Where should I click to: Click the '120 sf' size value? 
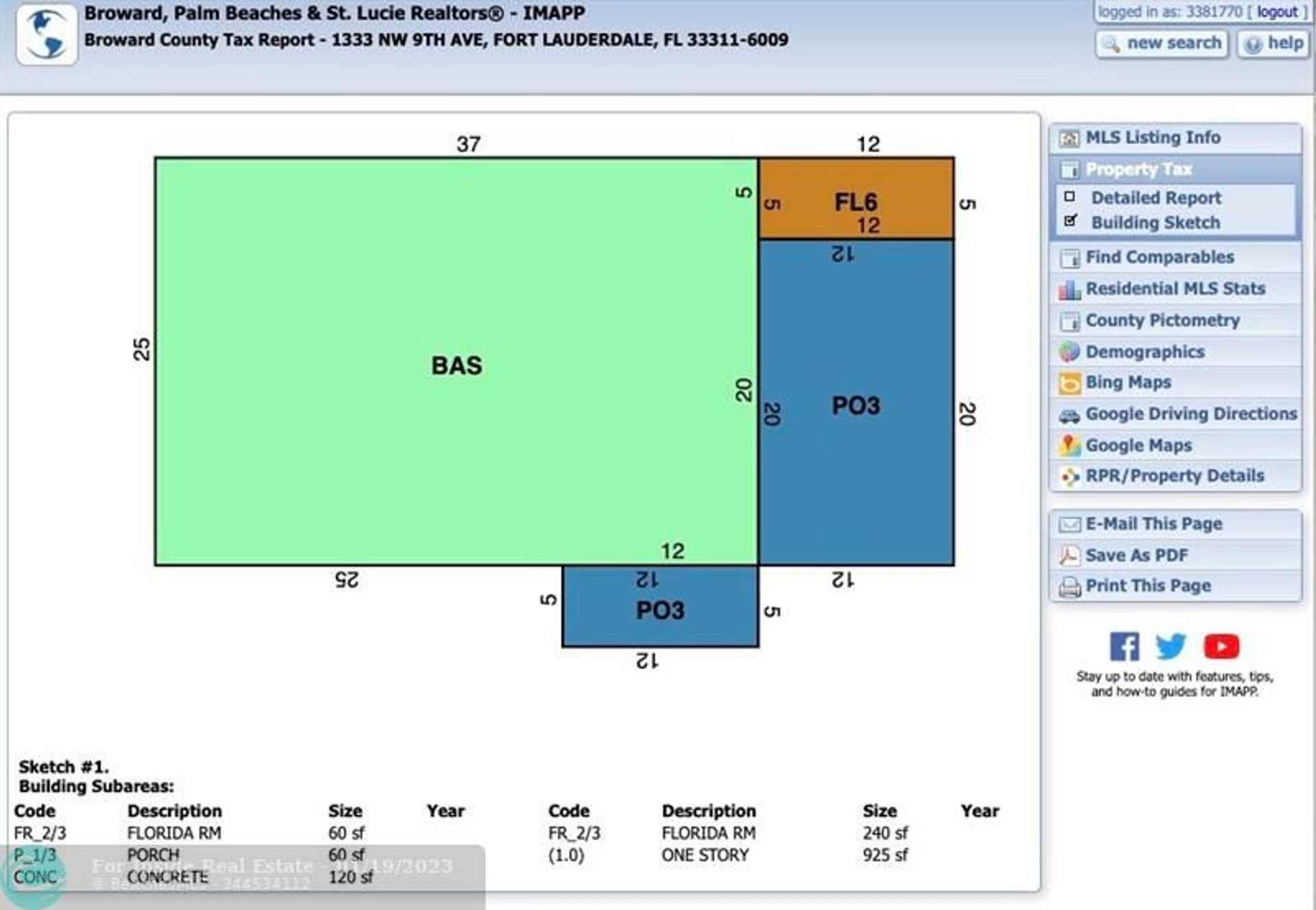click(x=350, y=877)
